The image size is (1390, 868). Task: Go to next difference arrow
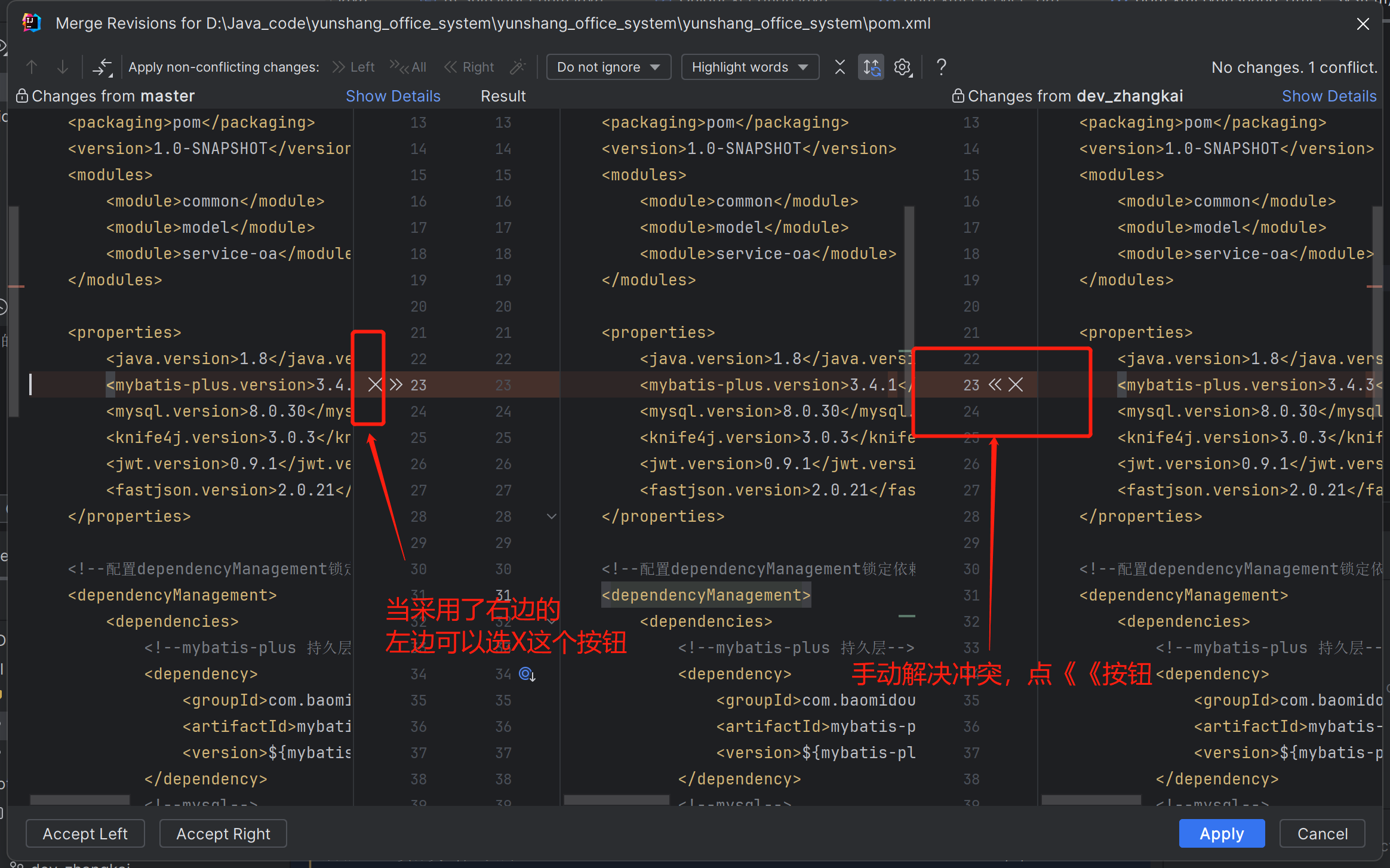tap(62, 67)
